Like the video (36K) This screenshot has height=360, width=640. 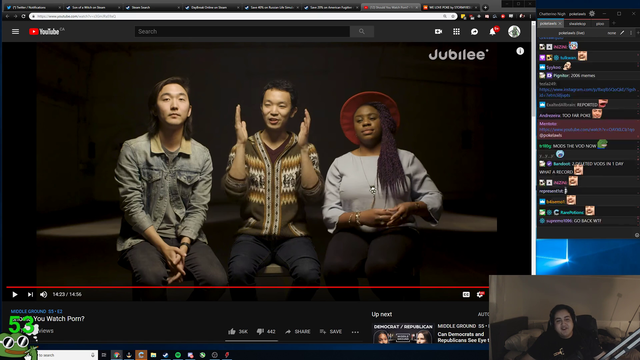tap(238, 331)
